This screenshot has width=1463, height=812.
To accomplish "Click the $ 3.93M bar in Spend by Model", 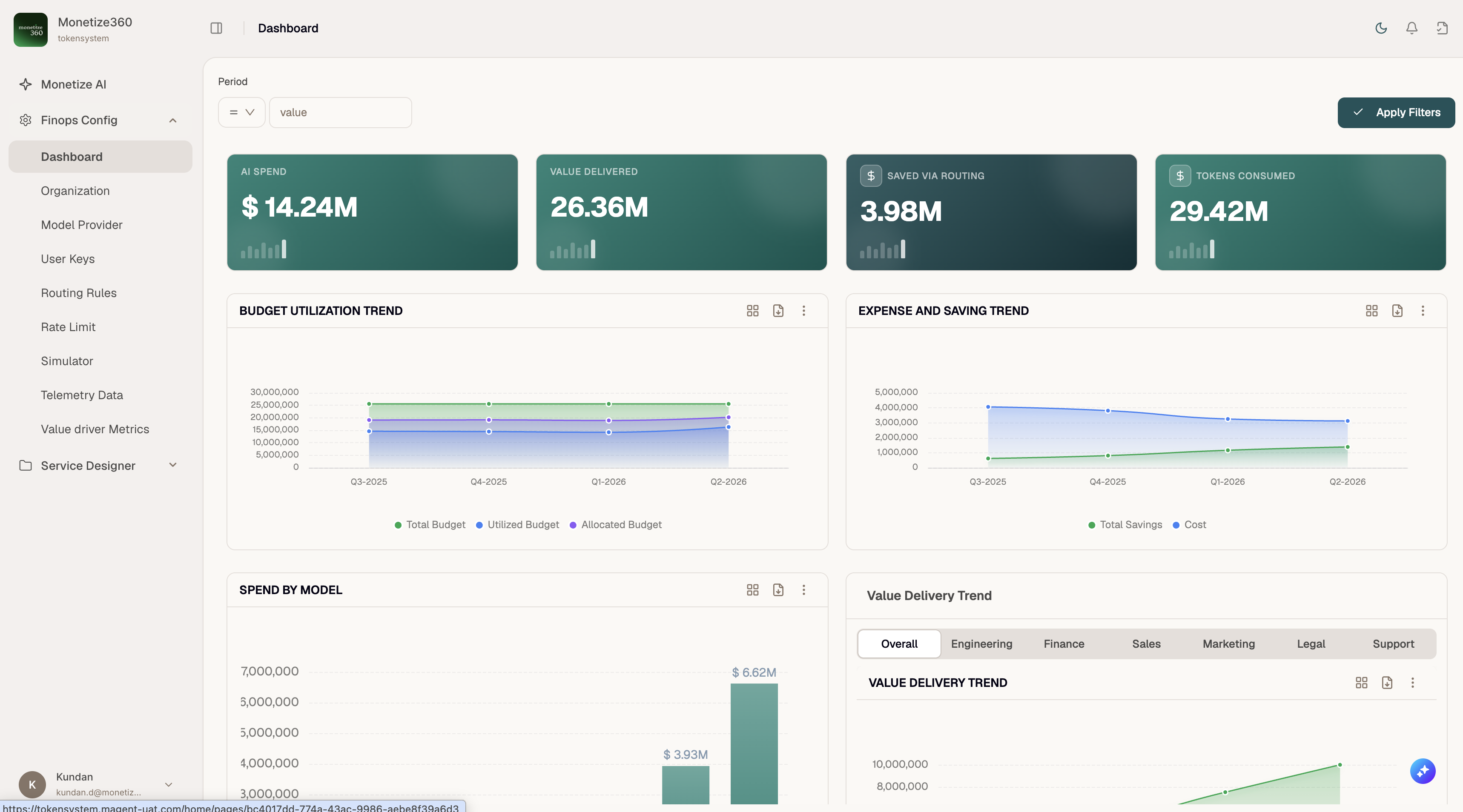I will point(686,785).
